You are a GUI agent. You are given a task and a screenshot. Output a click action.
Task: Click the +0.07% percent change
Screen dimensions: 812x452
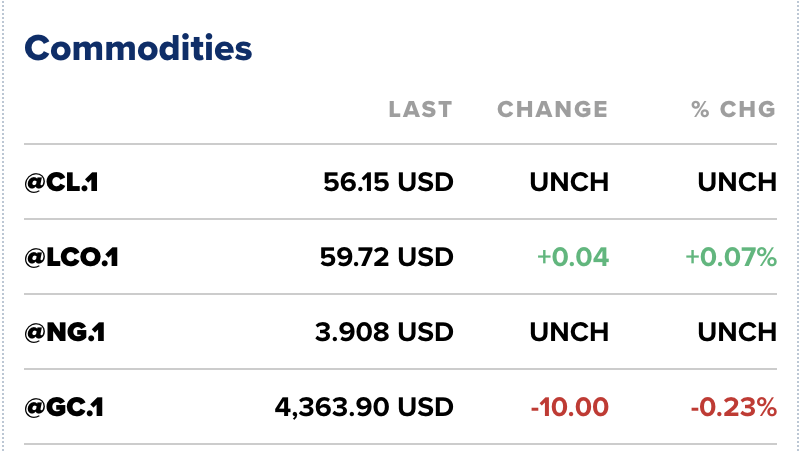point(730,257)
